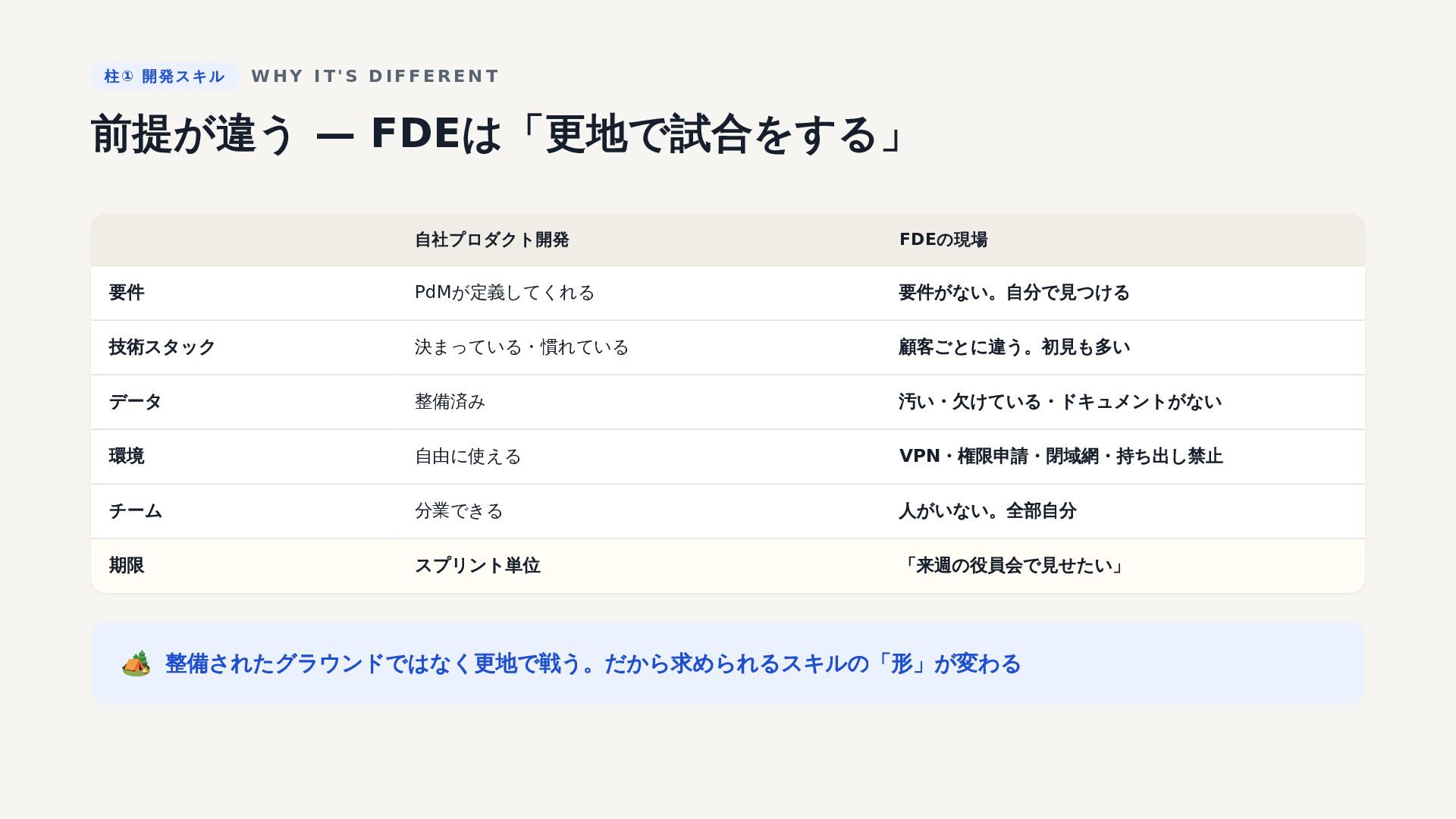The height and width of the screenshot is (819, 1456).
Task: Select the 顧客ごとに違う。初見も多い cell
Action: pyautogui.click(x=1014, y=347)
